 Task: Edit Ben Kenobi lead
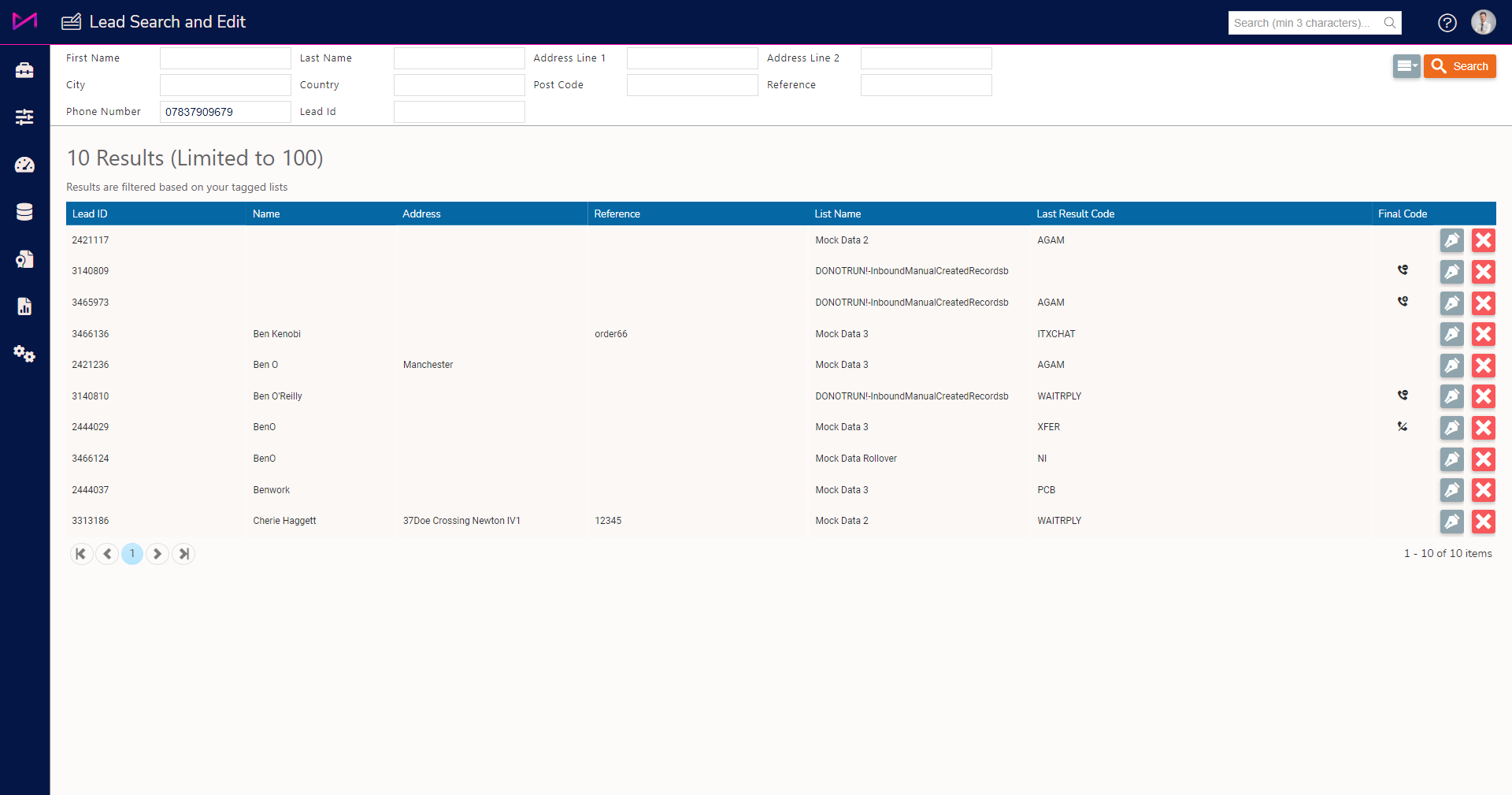(x=1452, y=334)
